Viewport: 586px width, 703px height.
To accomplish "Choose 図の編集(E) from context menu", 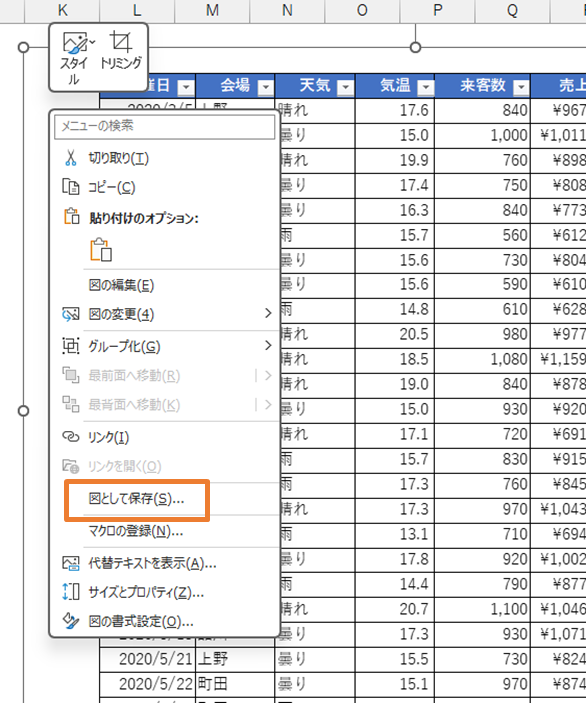I will 121,285.
